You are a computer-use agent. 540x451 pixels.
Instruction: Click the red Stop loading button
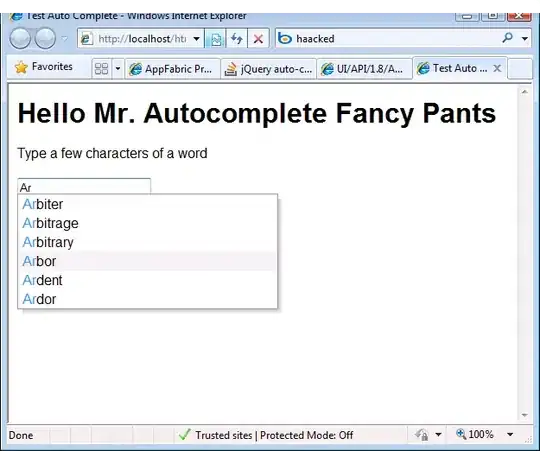tap(258, 39)
